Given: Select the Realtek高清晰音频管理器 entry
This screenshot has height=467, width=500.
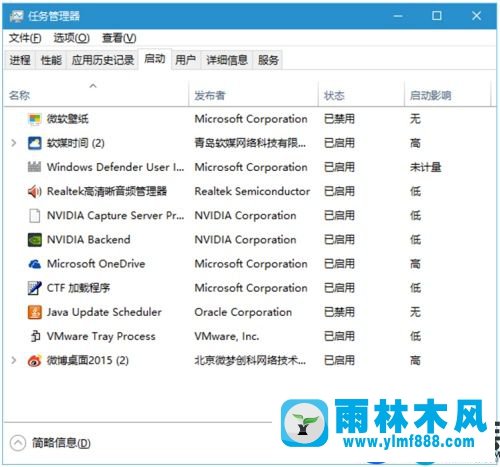Looking at the screenshot, I should pos(107,191).
